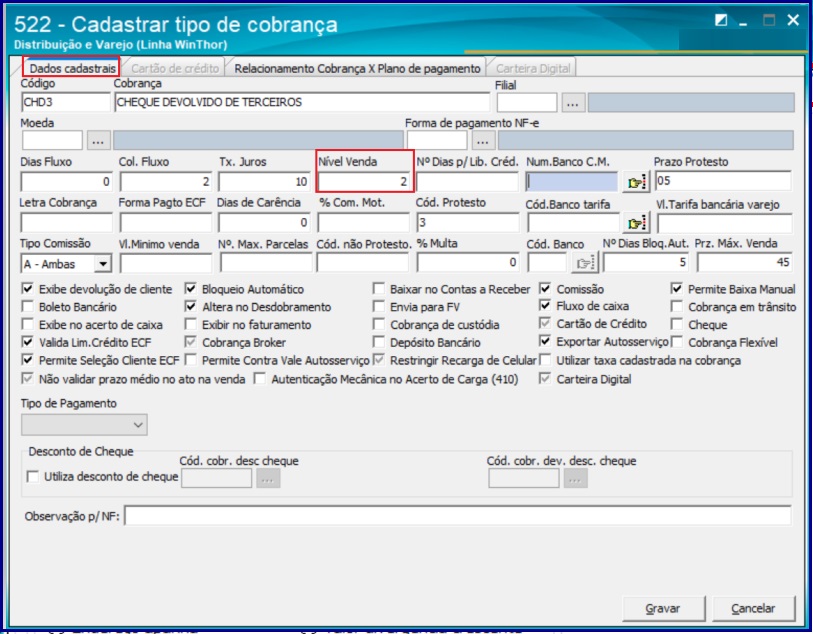Open the Cód.Banco tarifa lookup hand icon
The height and width of the screenshot is (634, 813).
(x=636, y=223)
